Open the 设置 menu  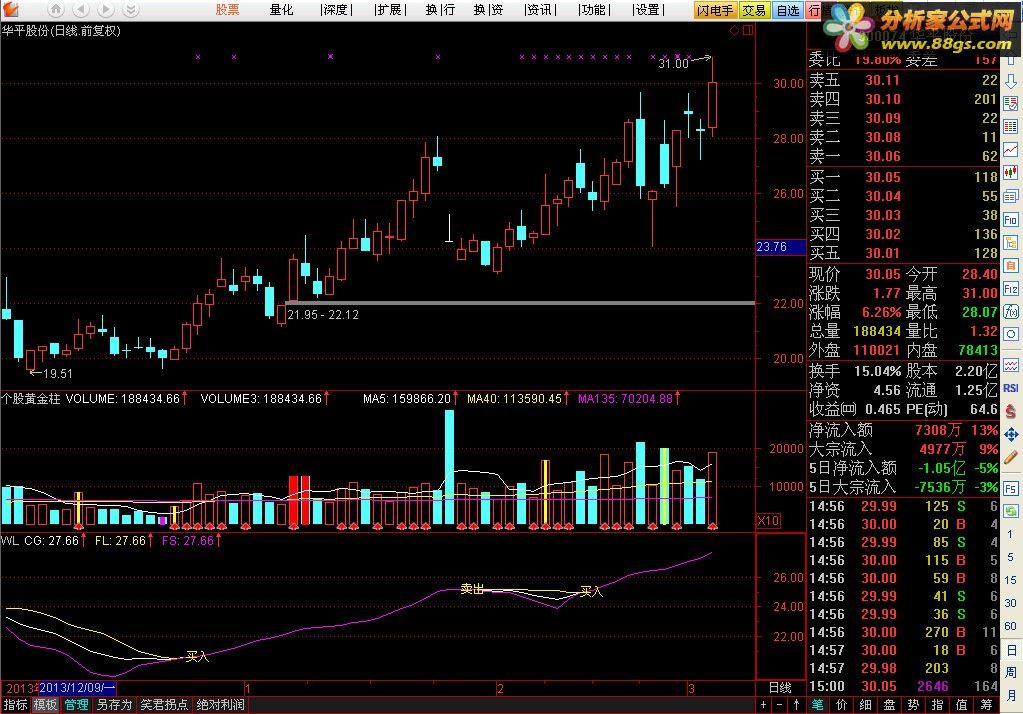[648, 10]
